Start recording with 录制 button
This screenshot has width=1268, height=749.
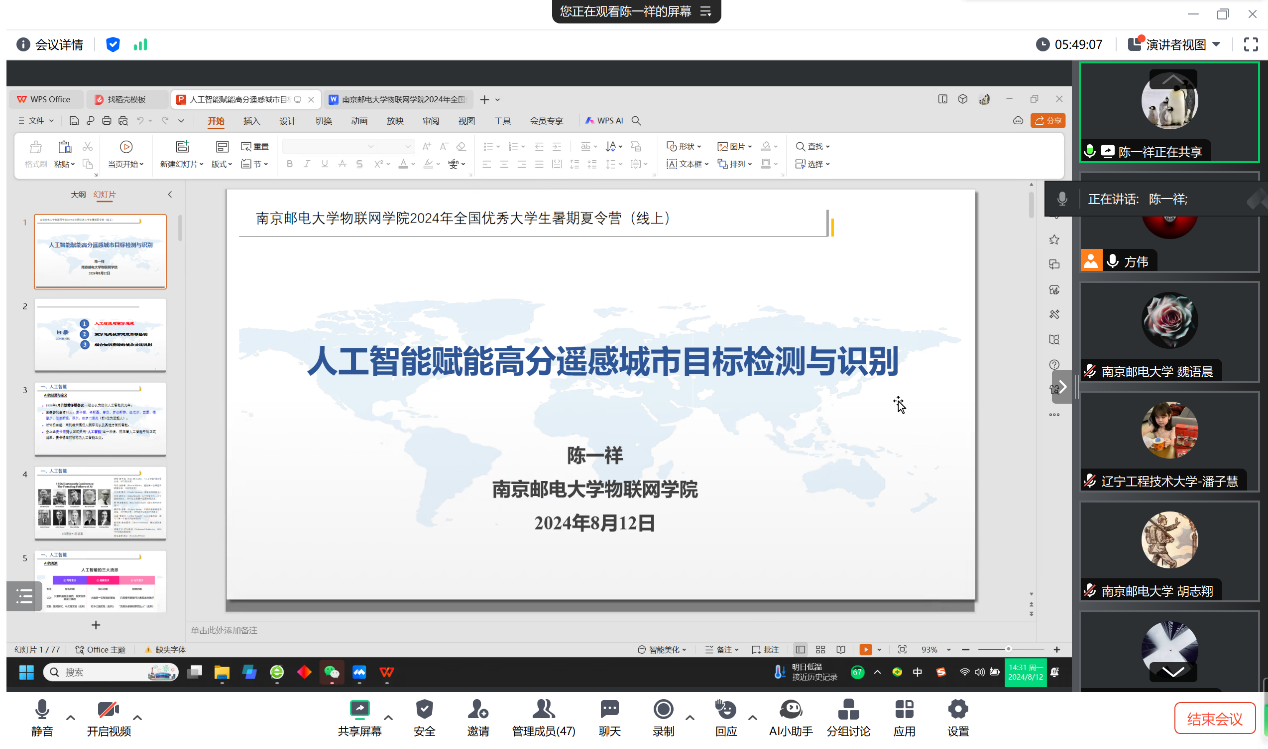pyautogui.click(x=663, y=717)
